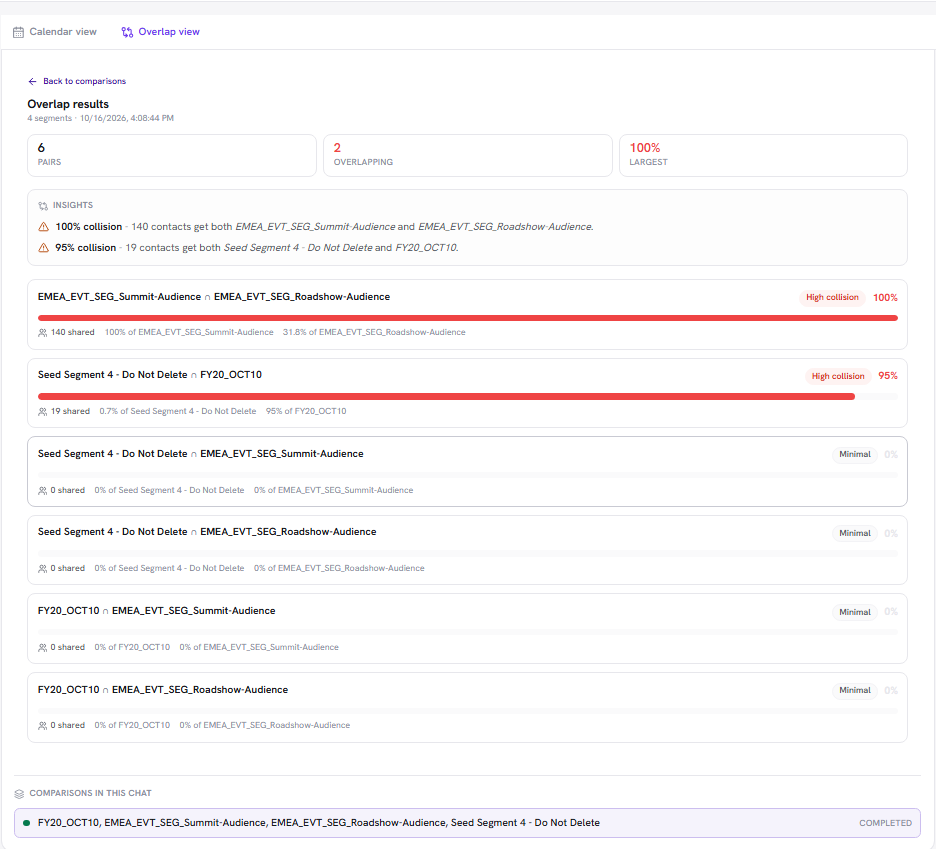Switch to Calendar view tab
Image resolution: width=936 pixels, height=849 pixels.
55,32
